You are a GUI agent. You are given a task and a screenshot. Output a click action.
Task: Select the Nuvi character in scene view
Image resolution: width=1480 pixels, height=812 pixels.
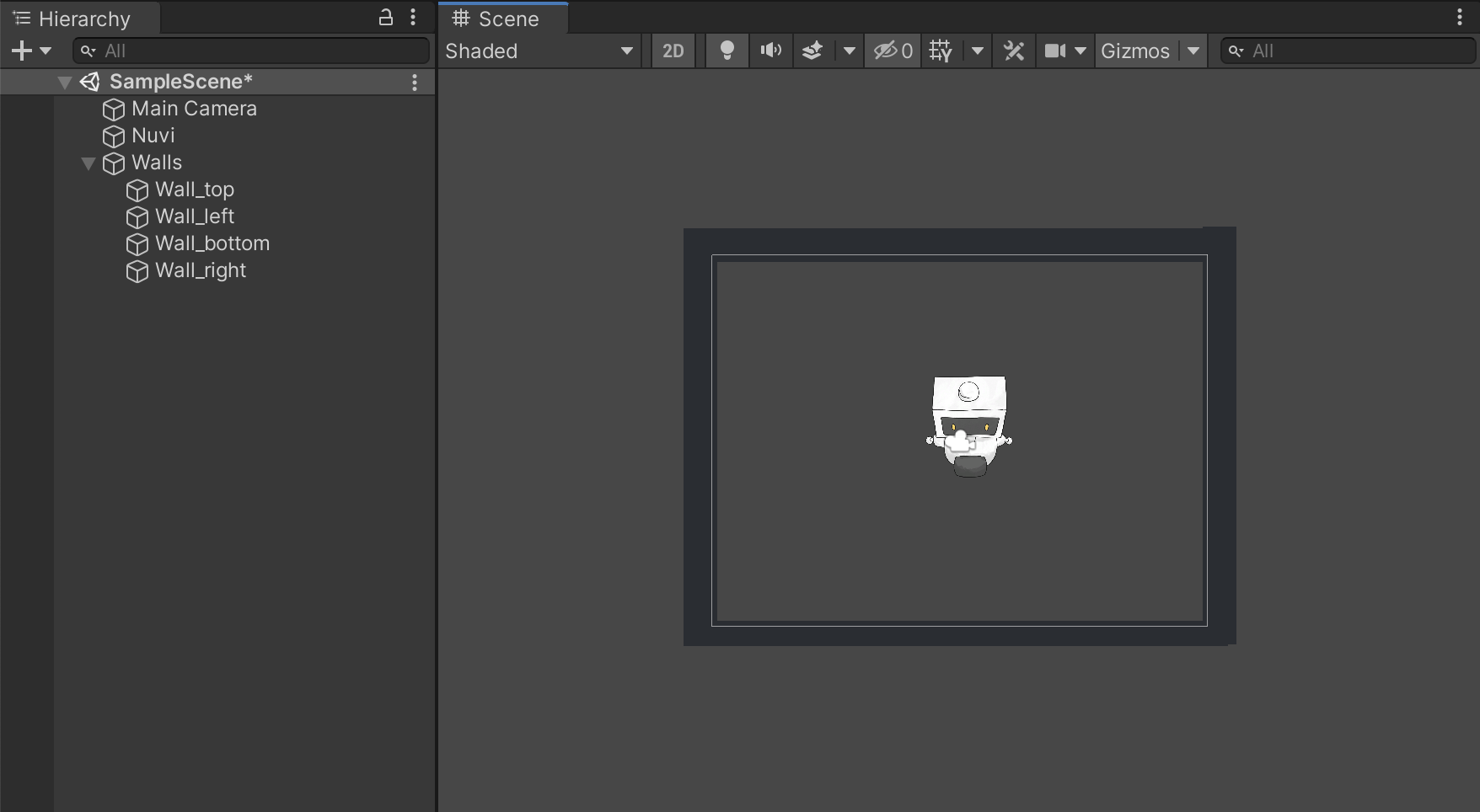coord(969,425)
